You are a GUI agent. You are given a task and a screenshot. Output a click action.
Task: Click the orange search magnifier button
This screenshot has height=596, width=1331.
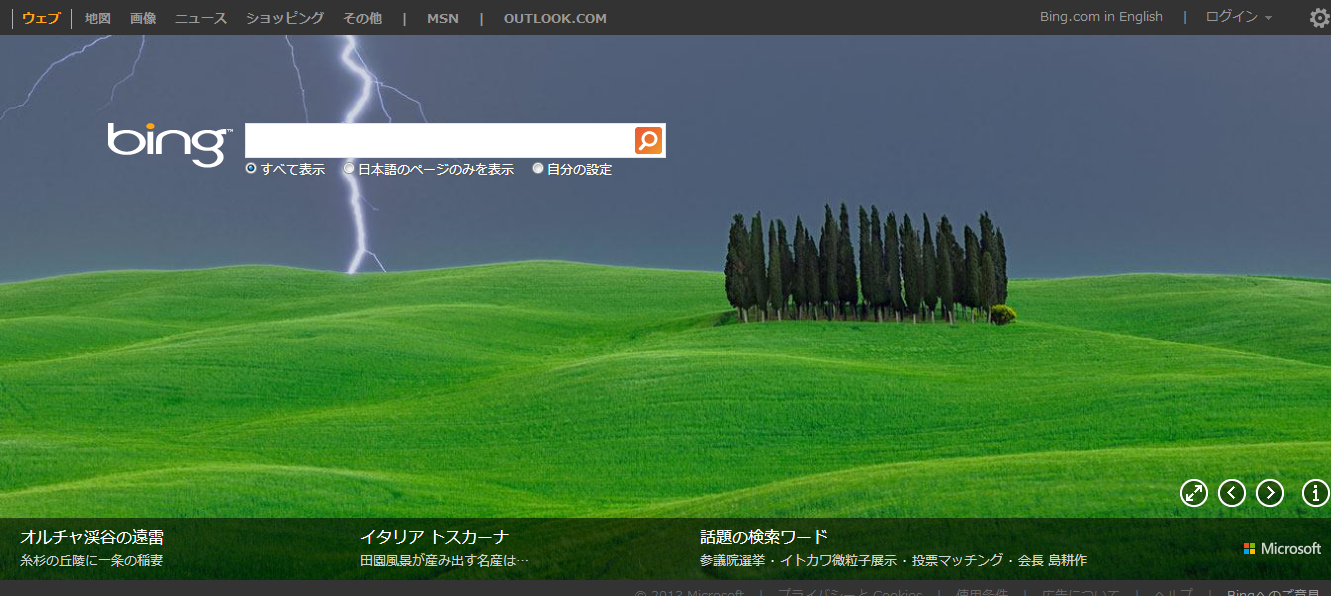click(648, 141)
